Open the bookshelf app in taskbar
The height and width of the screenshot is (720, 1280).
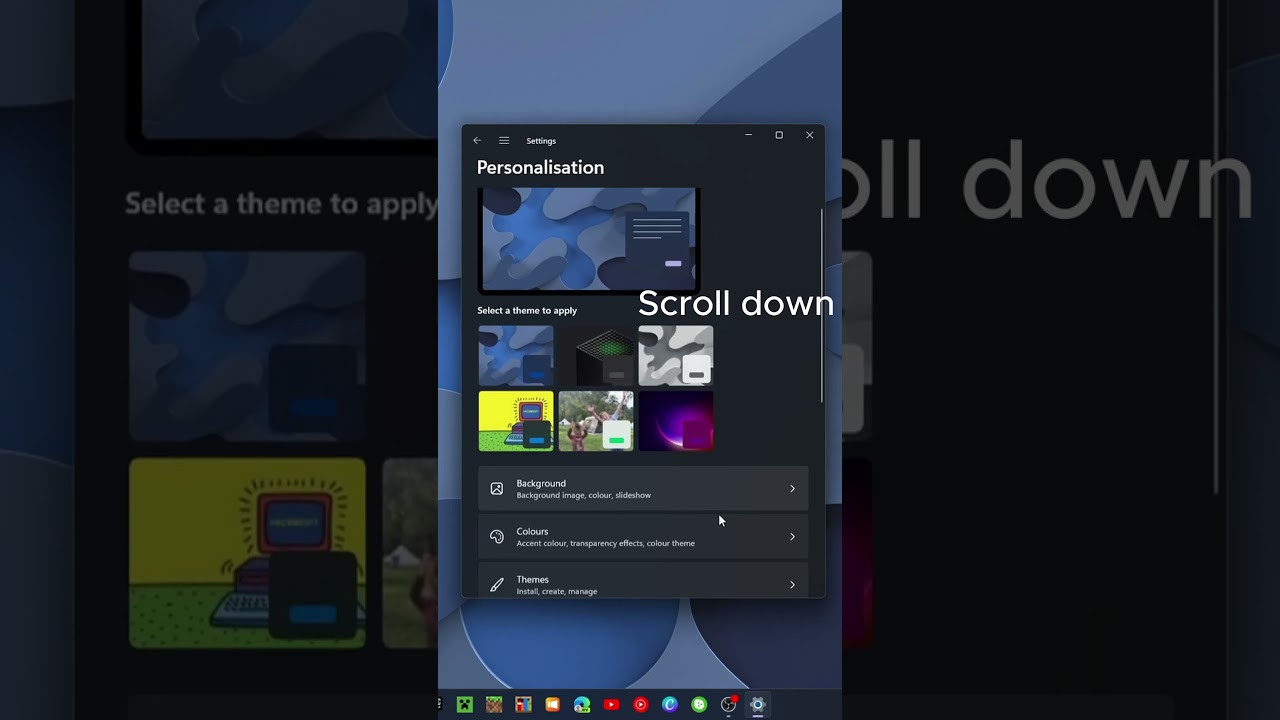[523, 705]
